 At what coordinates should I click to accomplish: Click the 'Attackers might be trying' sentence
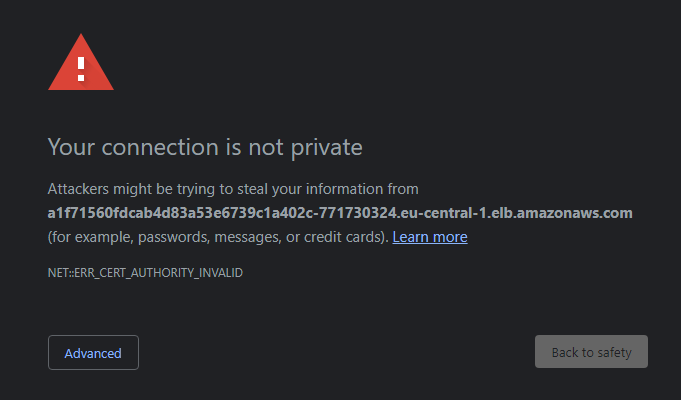[233, 188]
